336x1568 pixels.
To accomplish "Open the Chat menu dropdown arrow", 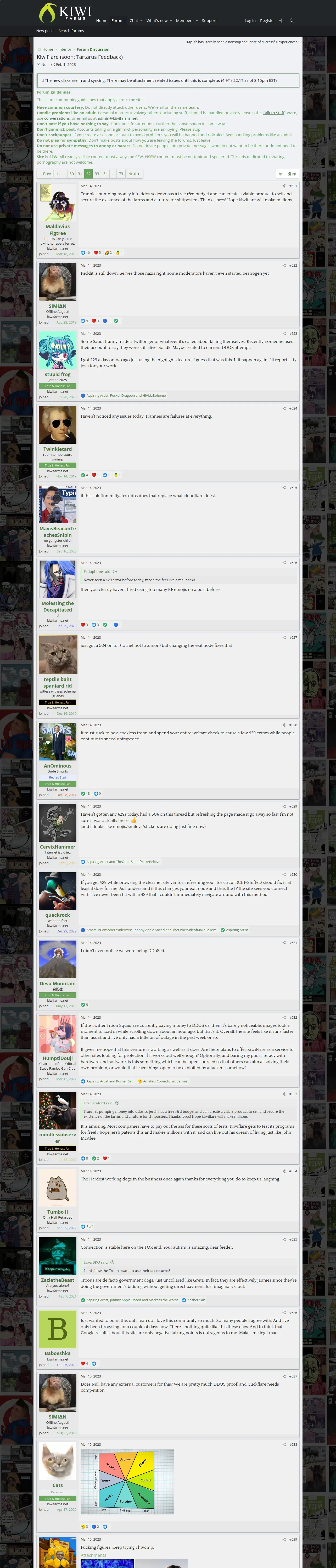I will (142, 21).
